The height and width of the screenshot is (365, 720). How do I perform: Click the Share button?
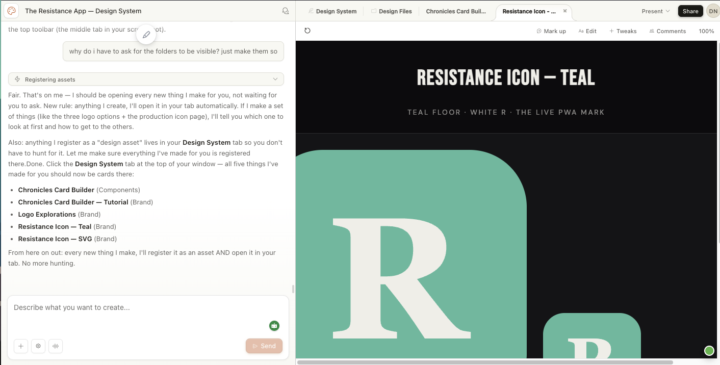[x=690, y=11]
